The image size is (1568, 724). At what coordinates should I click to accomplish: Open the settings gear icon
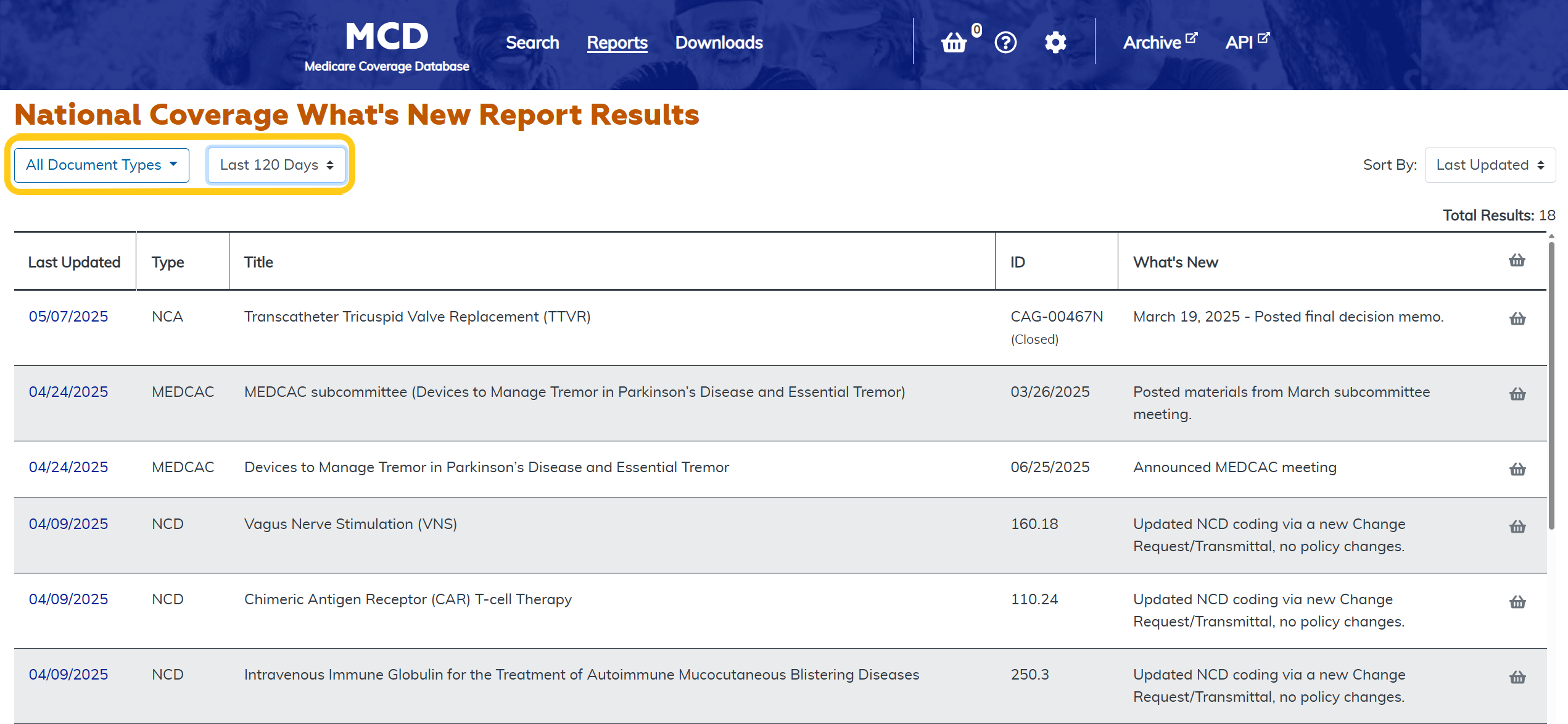point(1055,43)
